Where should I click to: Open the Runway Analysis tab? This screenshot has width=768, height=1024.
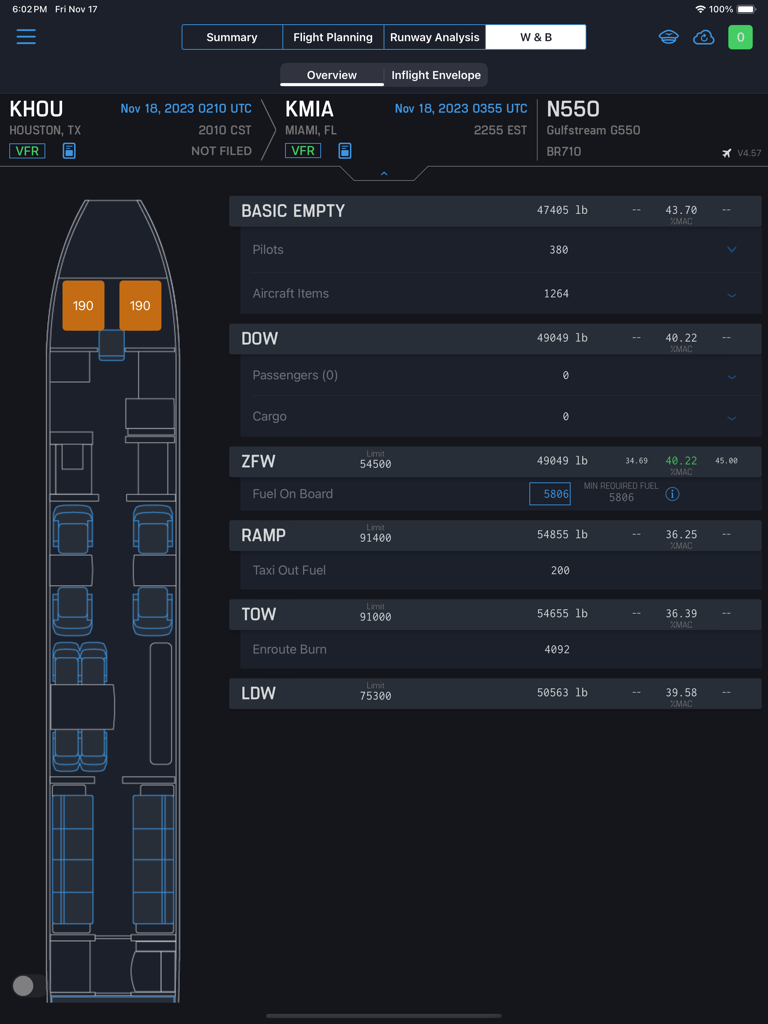(434, 37)
